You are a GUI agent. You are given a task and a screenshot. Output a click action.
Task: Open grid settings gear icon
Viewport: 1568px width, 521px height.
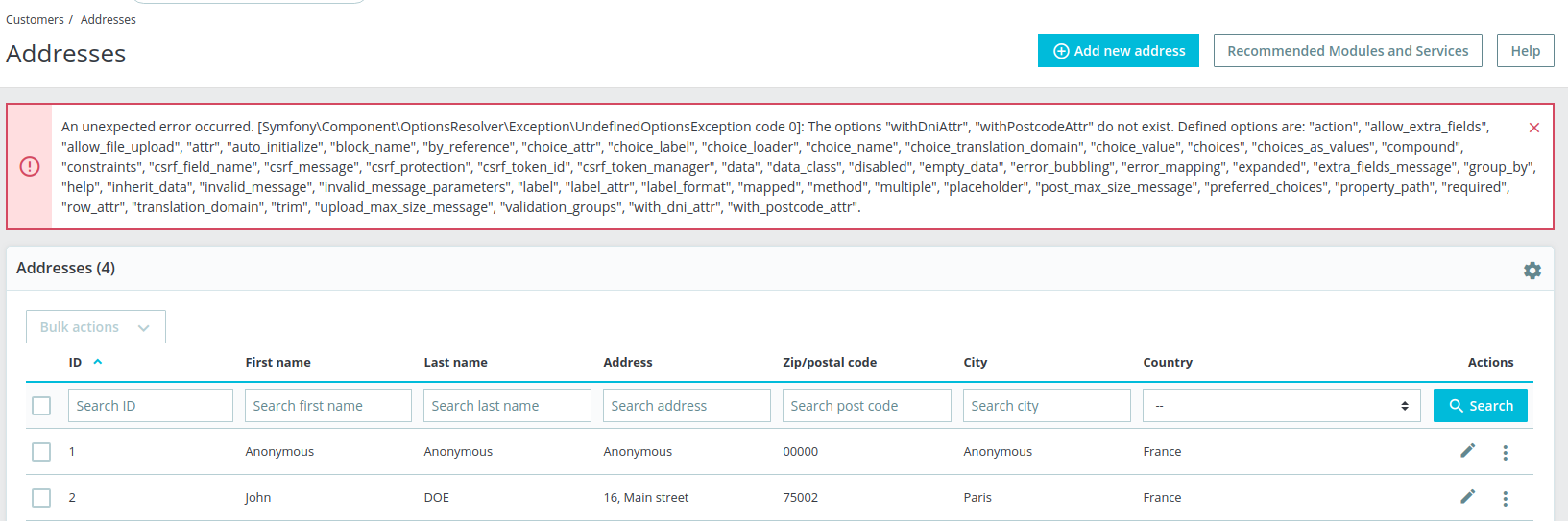click(1532, 271)
